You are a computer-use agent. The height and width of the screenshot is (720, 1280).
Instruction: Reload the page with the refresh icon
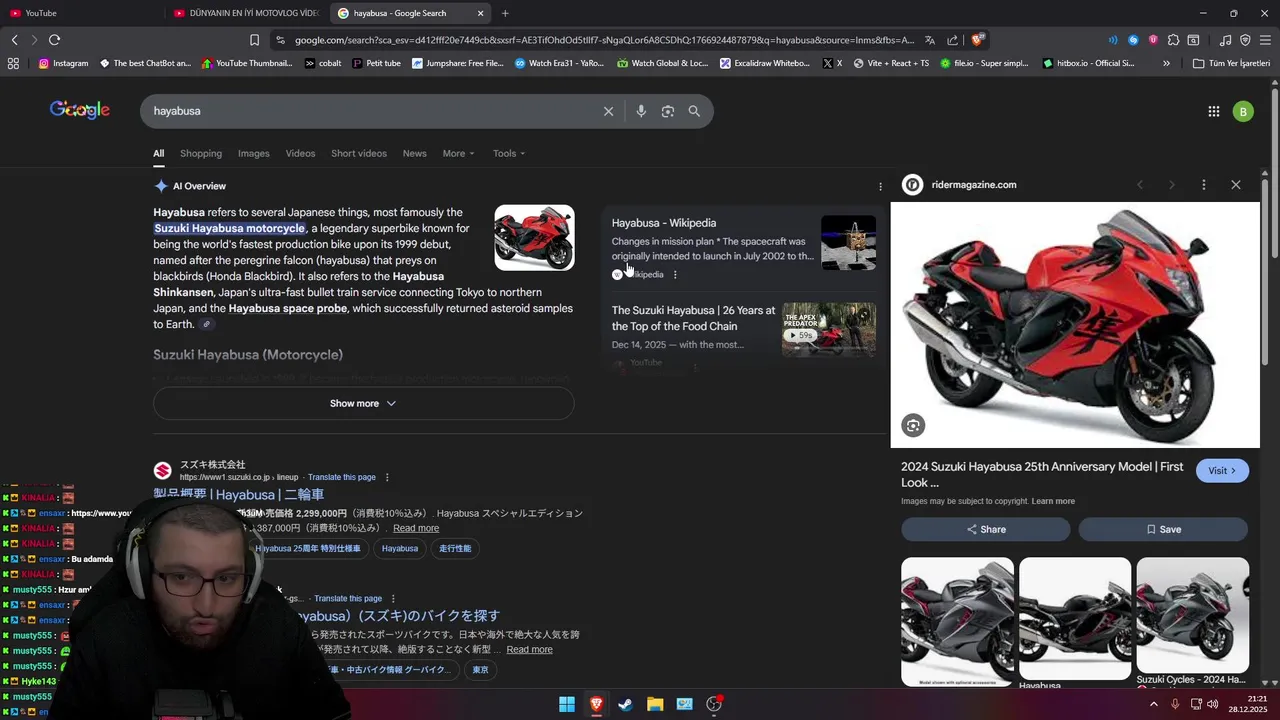[54, 40]
